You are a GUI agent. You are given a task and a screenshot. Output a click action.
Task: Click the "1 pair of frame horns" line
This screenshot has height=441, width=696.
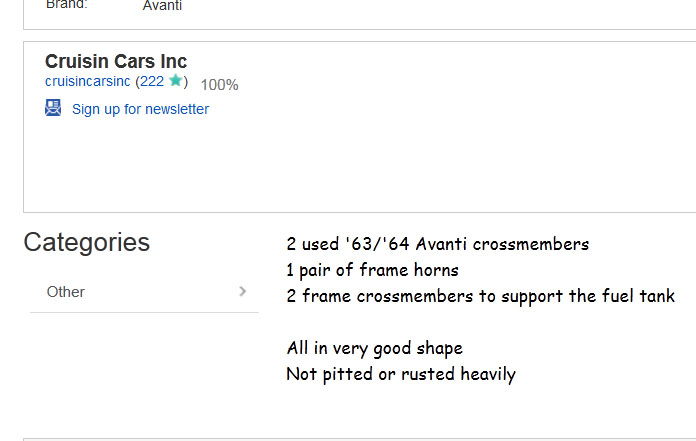(x=372, y=270)
